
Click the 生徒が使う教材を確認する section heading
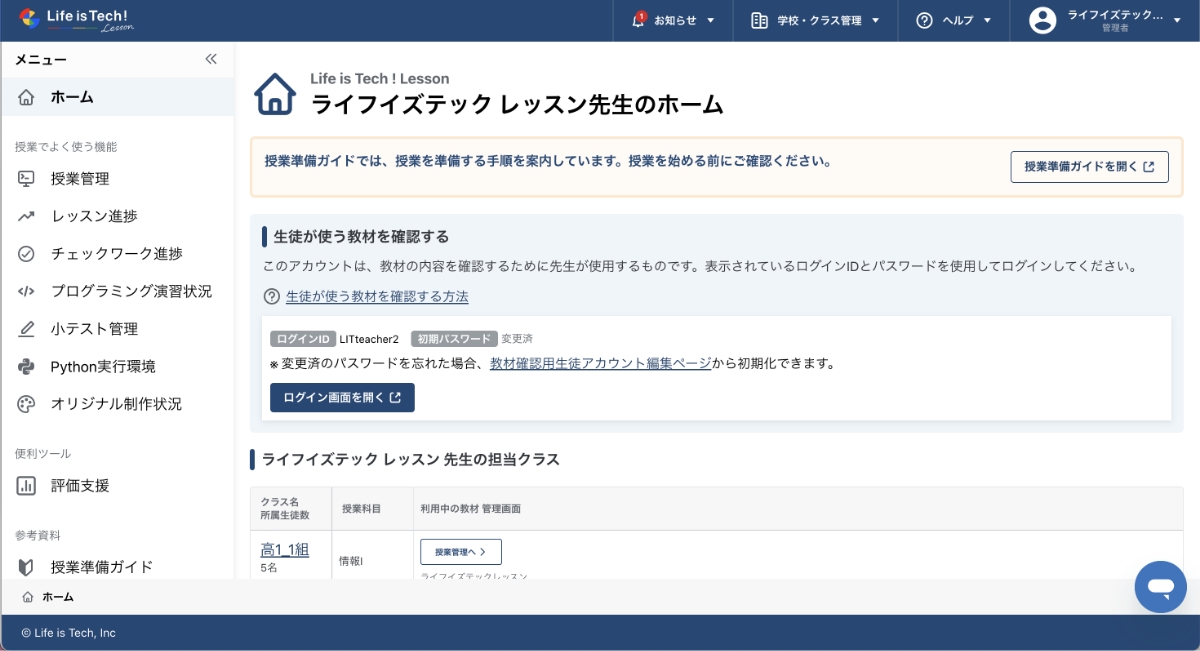point(361,237)
